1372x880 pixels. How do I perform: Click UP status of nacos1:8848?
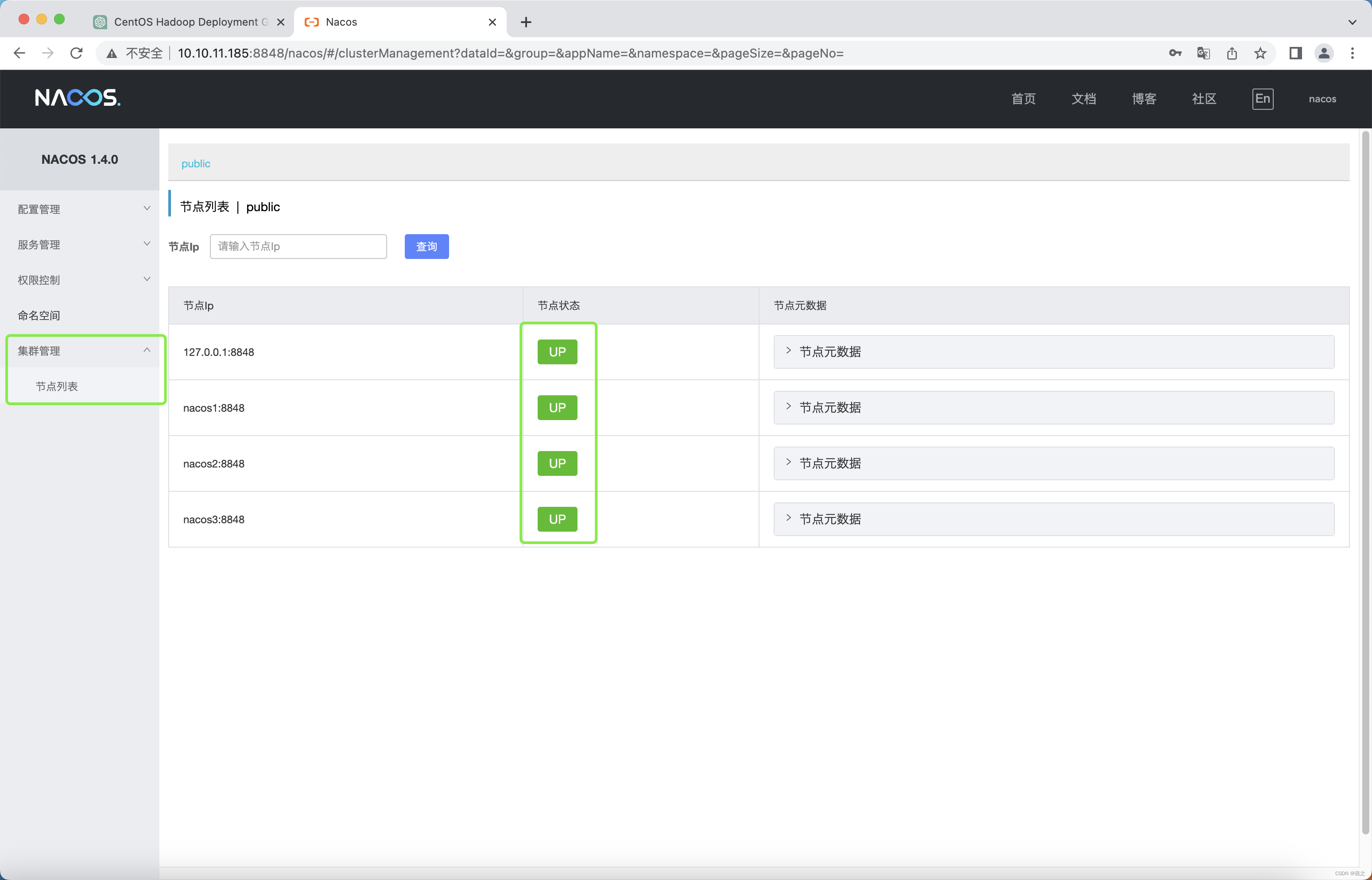pos(558,408)
